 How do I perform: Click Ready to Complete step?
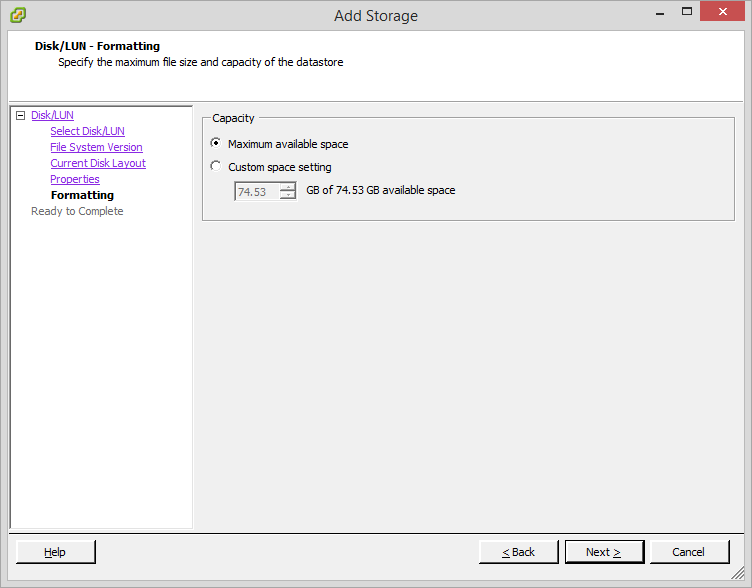tap(77, 212)
